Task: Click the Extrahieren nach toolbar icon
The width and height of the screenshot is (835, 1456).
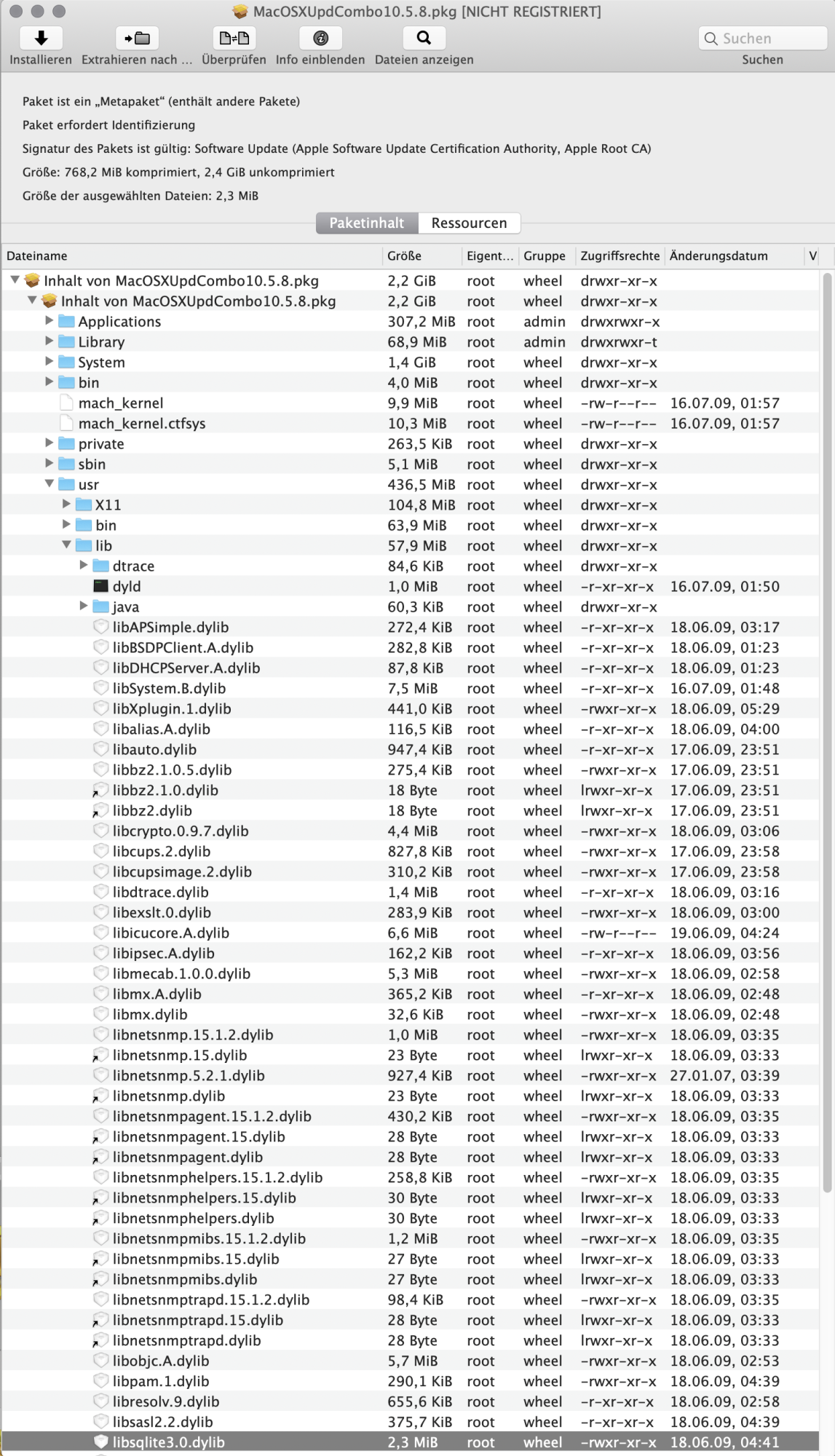Action: click(x=137, y=38)
